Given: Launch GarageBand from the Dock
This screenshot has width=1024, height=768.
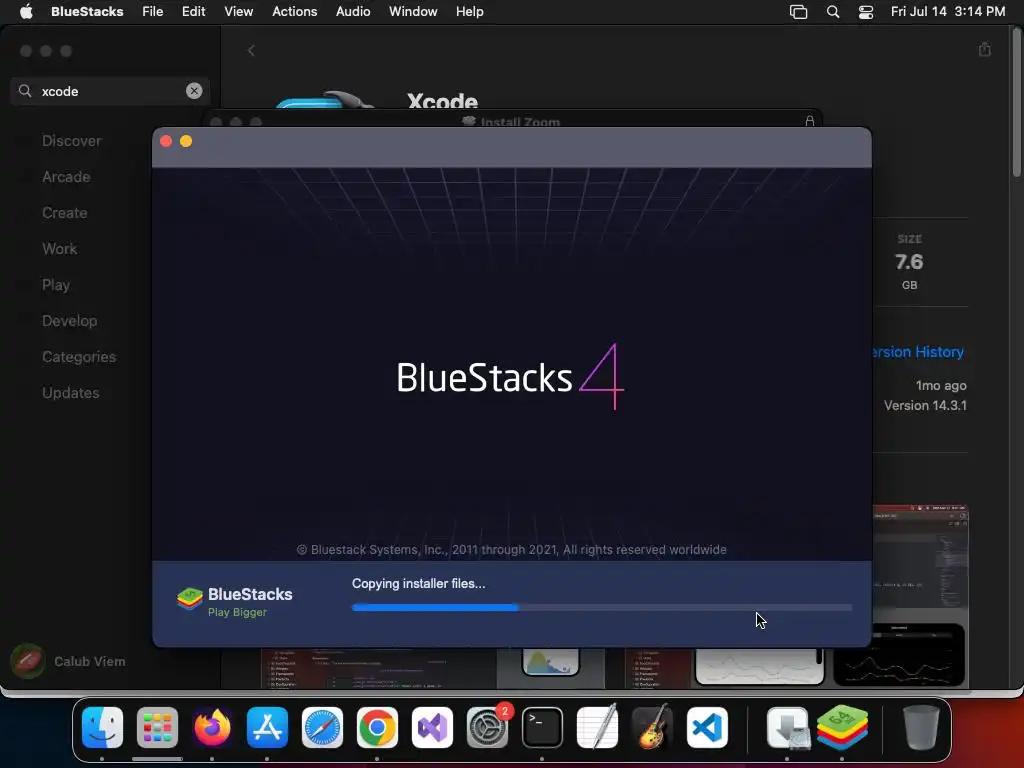Looking at the screenshot, I should tap(652, 728).
